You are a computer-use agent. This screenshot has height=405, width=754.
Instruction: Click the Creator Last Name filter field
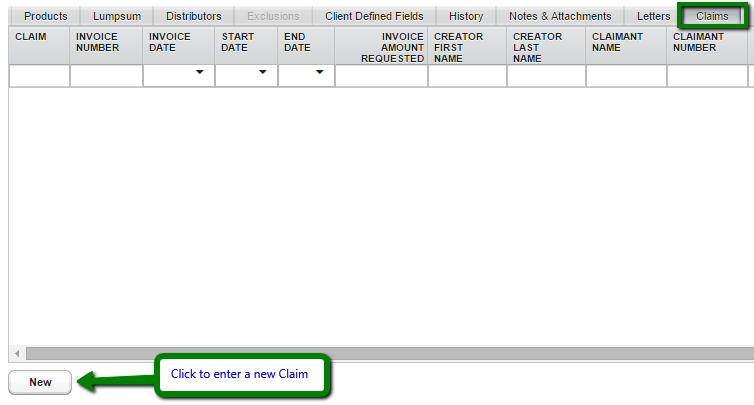546,76
